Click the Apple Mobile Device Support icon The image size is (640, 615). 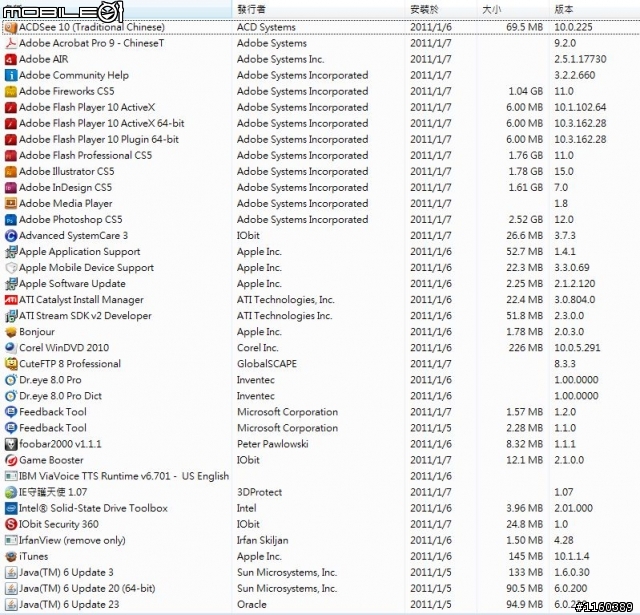point(11,268)
